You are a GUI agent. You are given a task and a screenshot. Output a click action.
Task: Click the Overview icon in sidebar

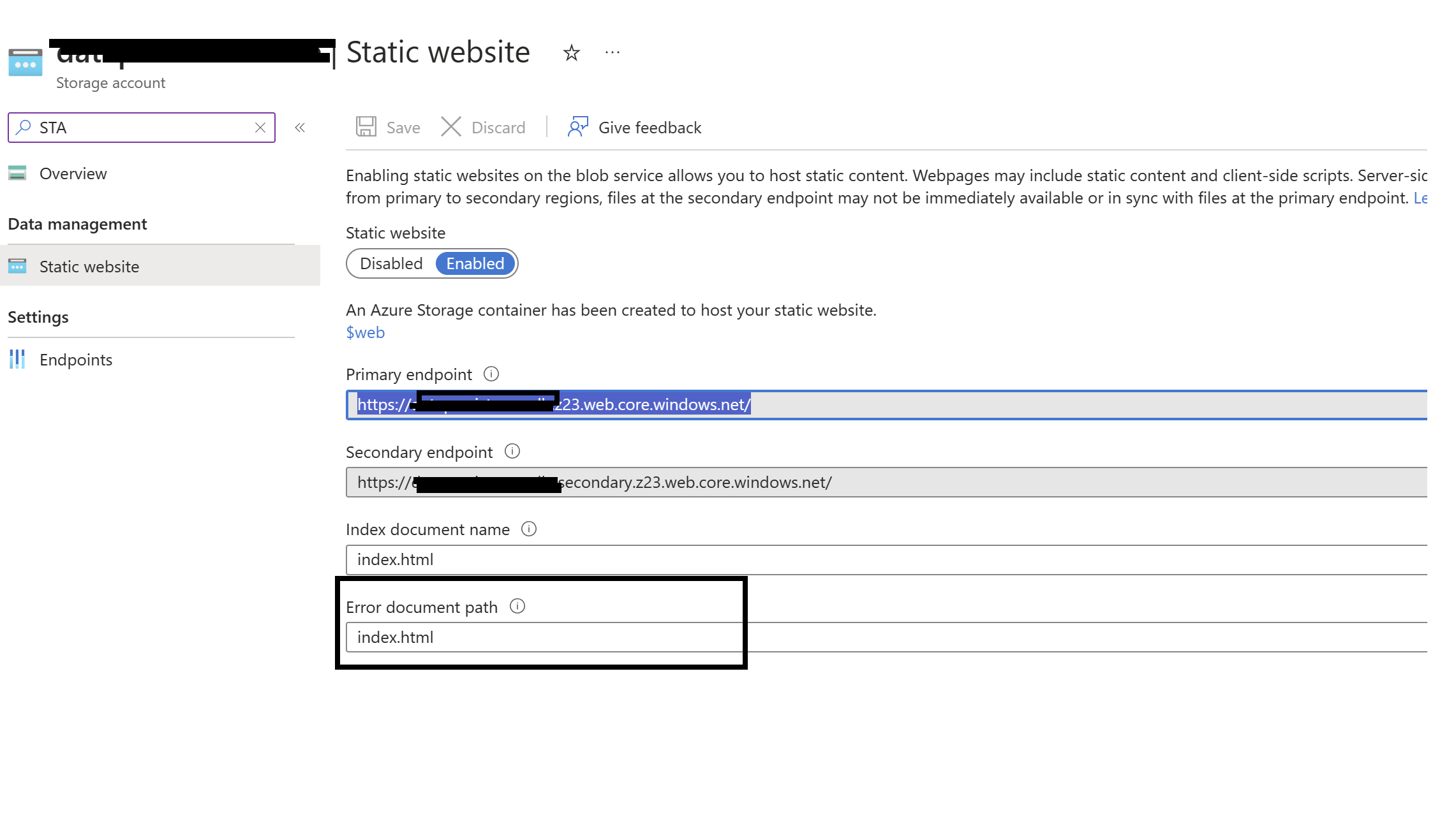(x=17, y=173)
